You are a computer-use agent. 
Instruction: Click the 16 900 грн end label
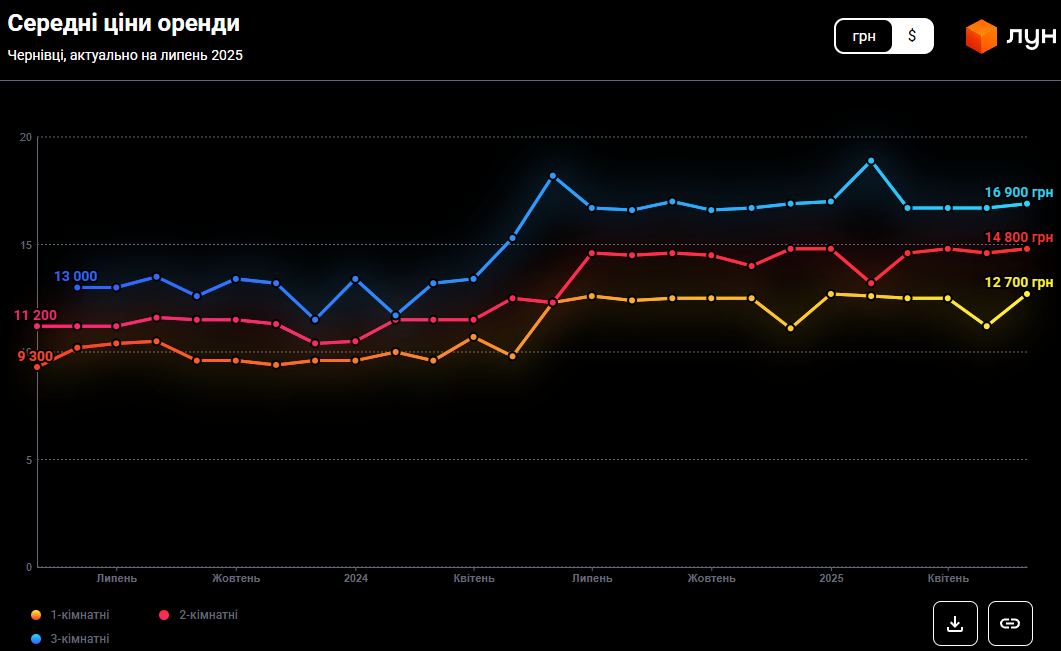[1018, 193]
